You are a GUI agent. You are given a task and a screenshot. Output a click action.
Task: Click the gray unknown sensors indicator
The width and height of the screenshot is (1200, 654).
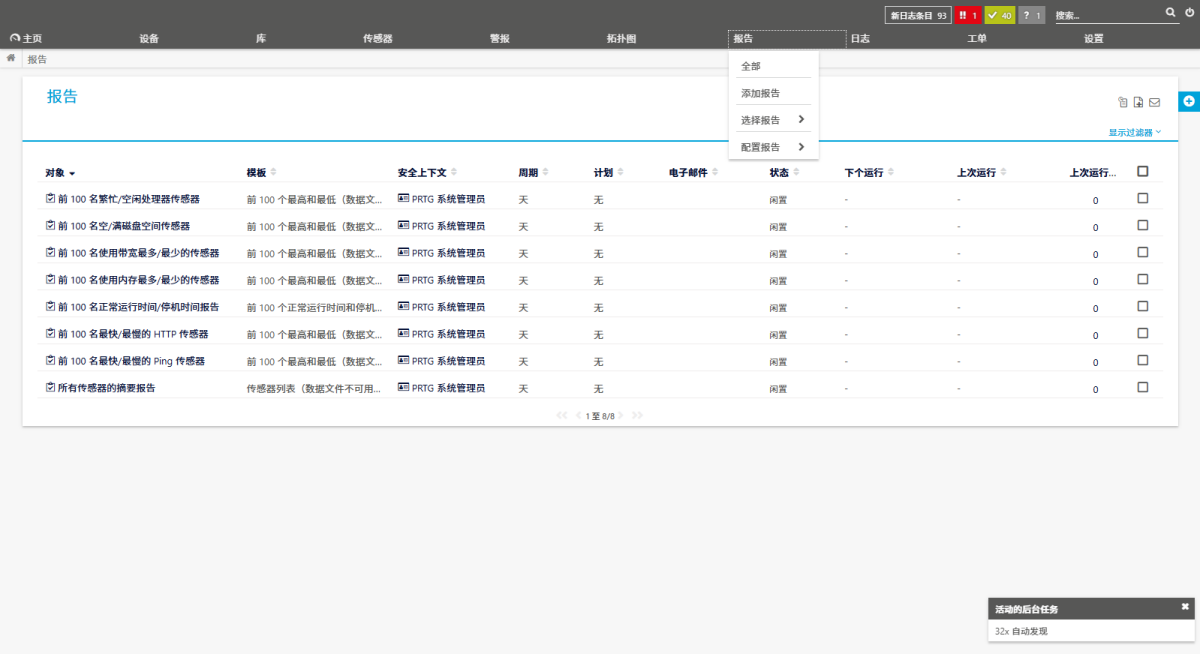tap(1031, 15)
